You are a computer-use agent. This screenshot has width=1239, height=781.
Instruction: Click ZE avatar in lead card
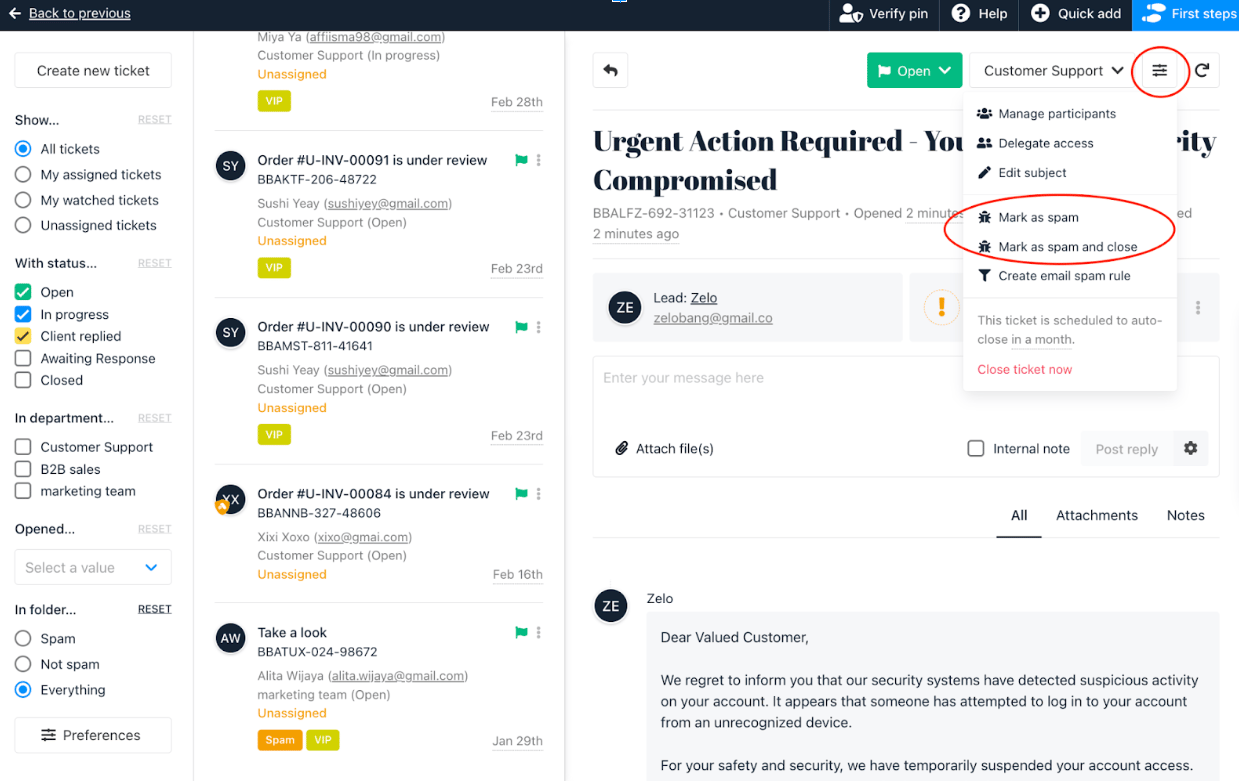click(625, 308)
